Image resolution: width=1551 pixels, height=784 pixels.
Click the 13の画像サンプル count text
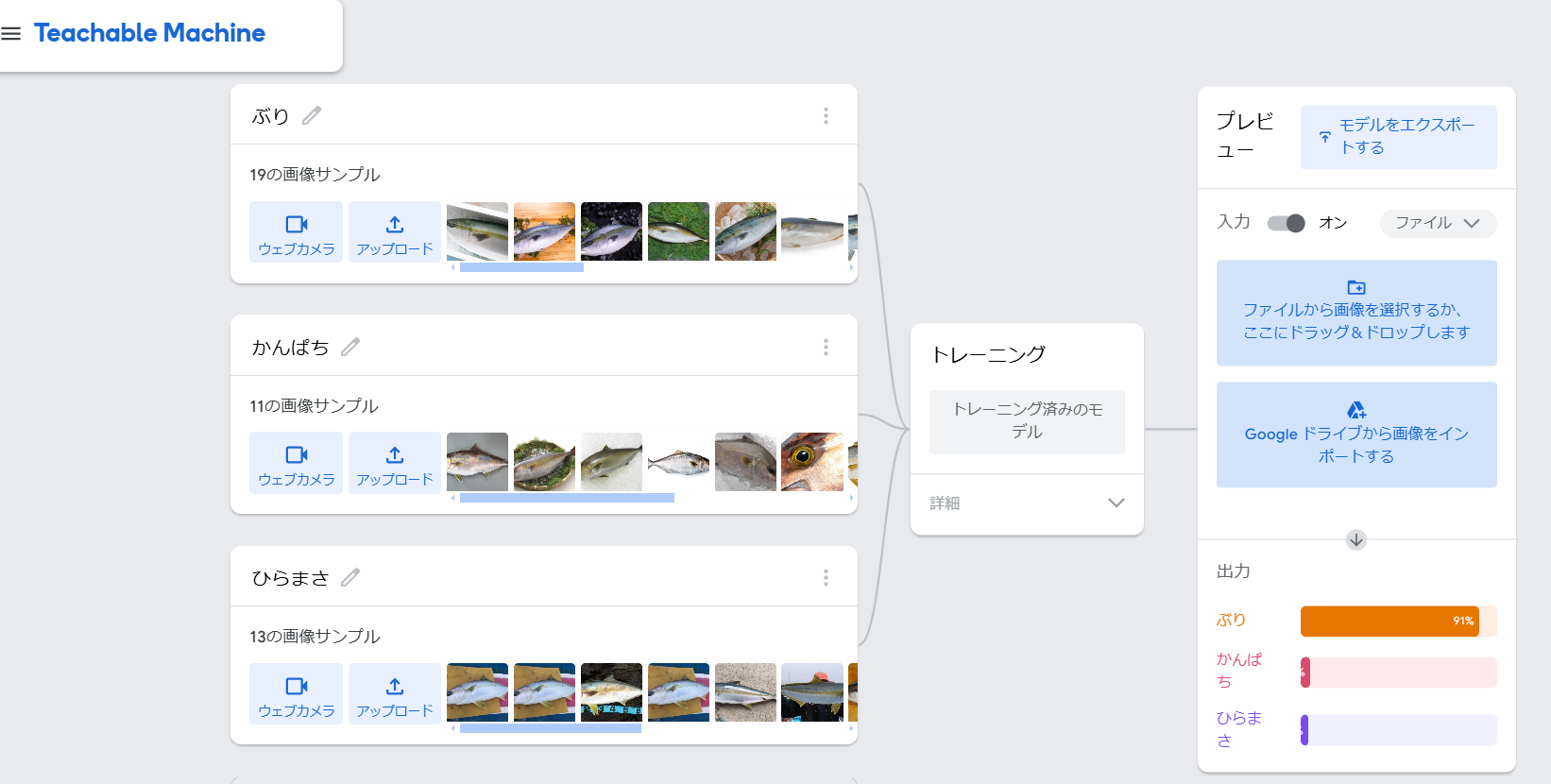pos(315,637)
